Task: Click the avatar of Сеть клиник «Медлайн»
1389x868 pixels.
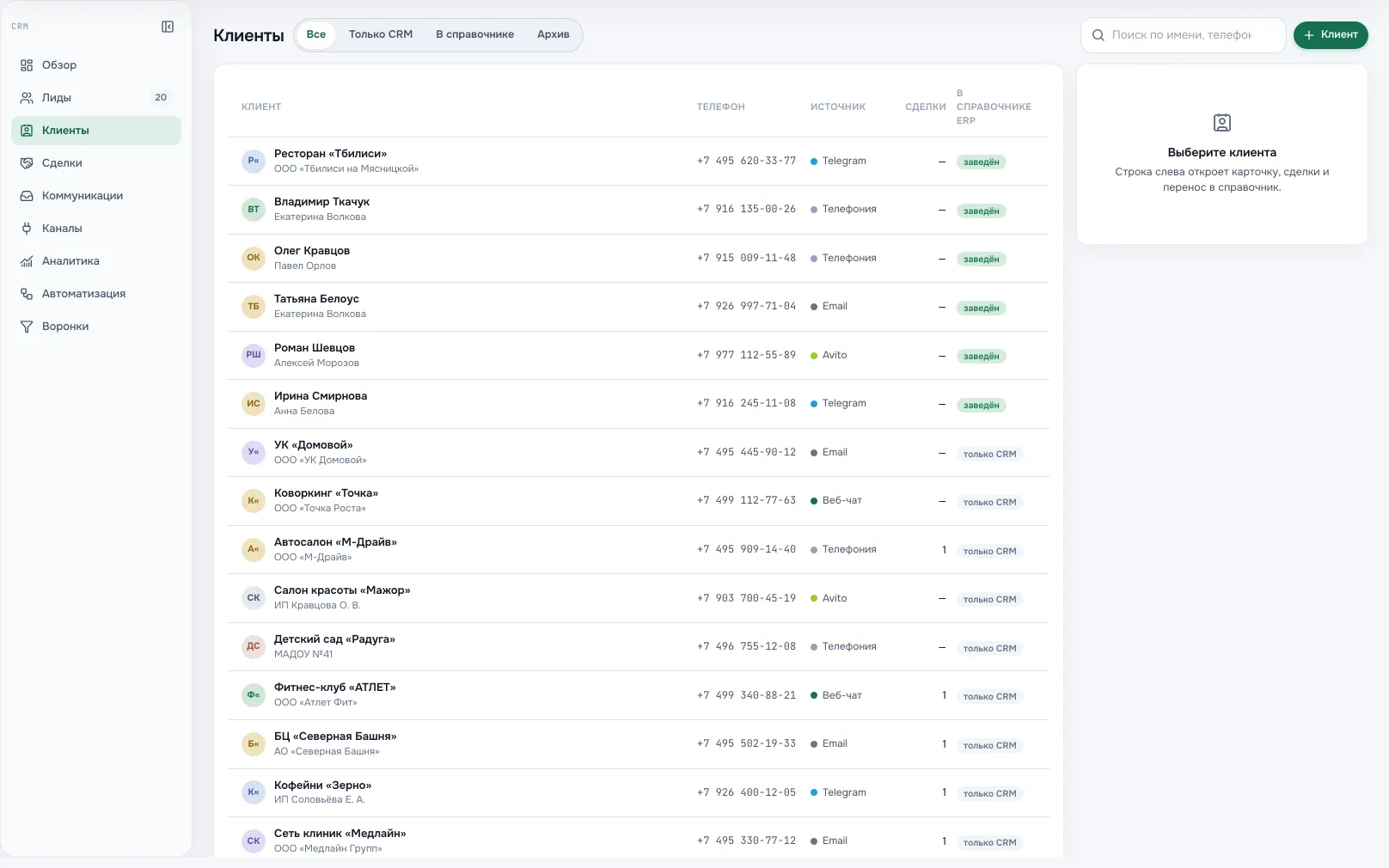Action: [254, 841]
